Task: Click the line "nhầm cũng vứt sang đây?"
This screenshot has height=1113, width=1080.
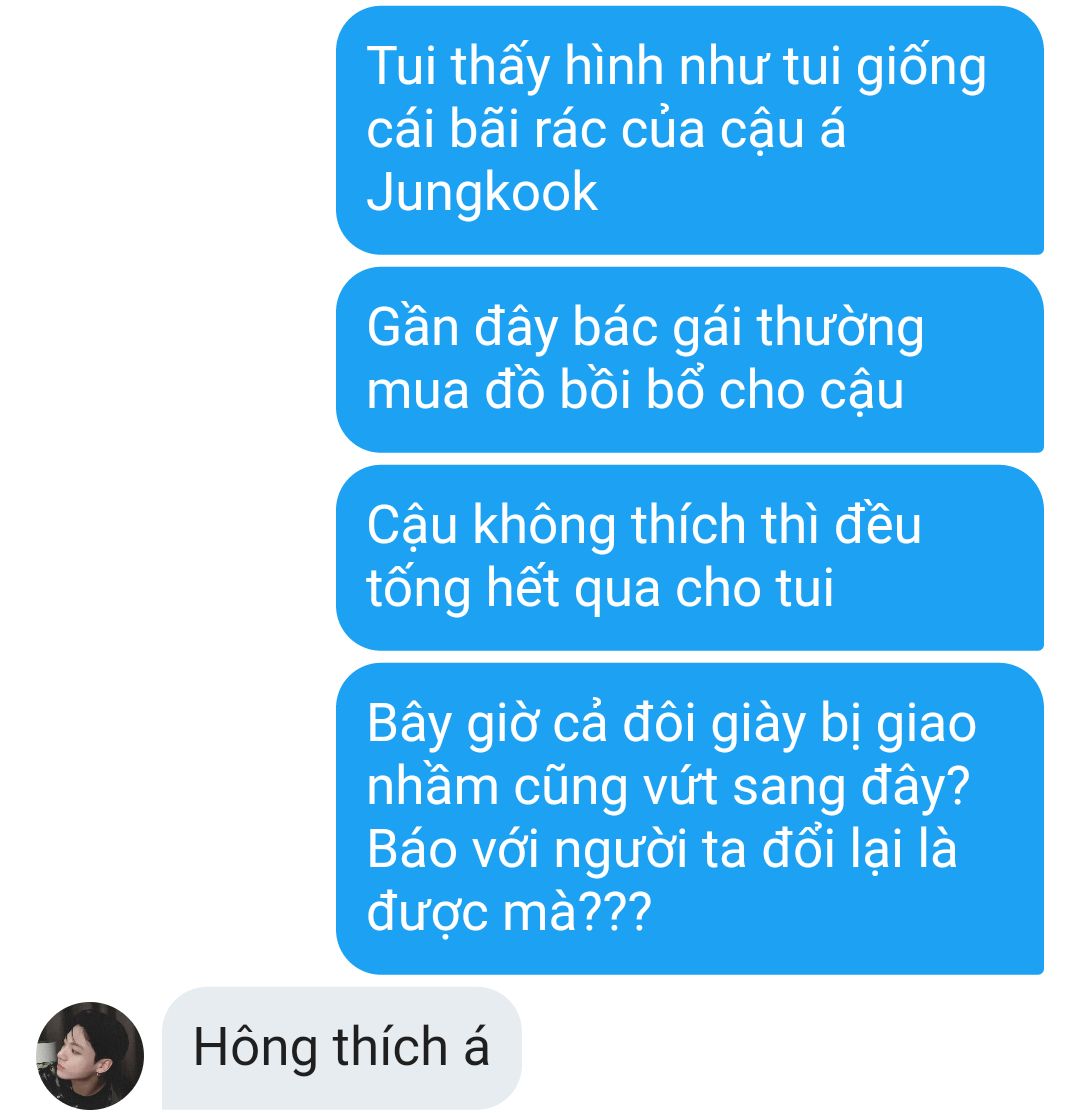Action: [668, 787]
